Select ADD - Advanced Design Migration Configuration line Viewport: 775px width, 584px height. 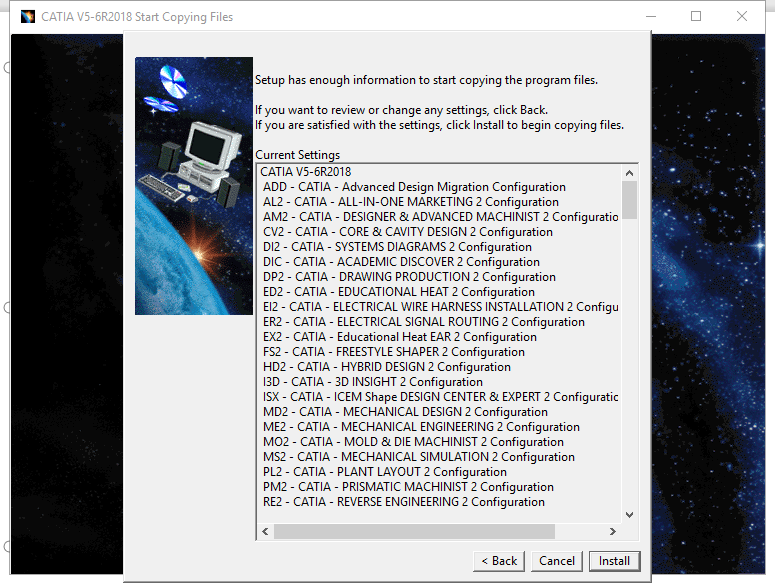414,187
